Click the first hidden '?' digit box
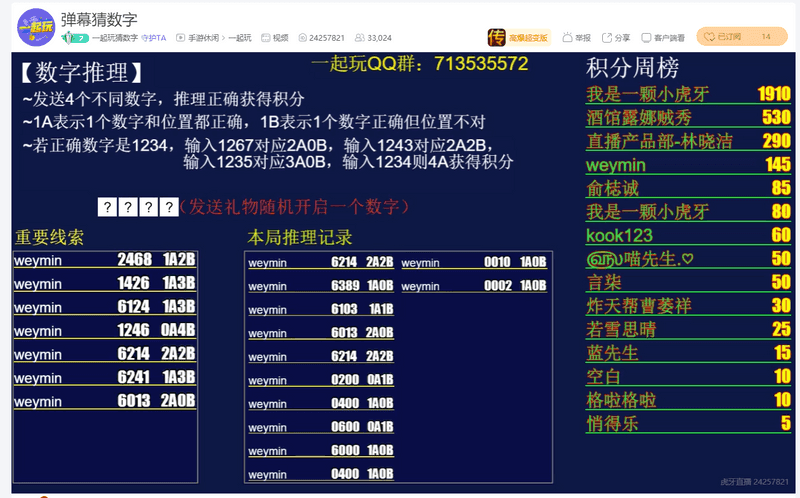The width and height of the screenshot is (800, 498). click(x=107, y=207)
